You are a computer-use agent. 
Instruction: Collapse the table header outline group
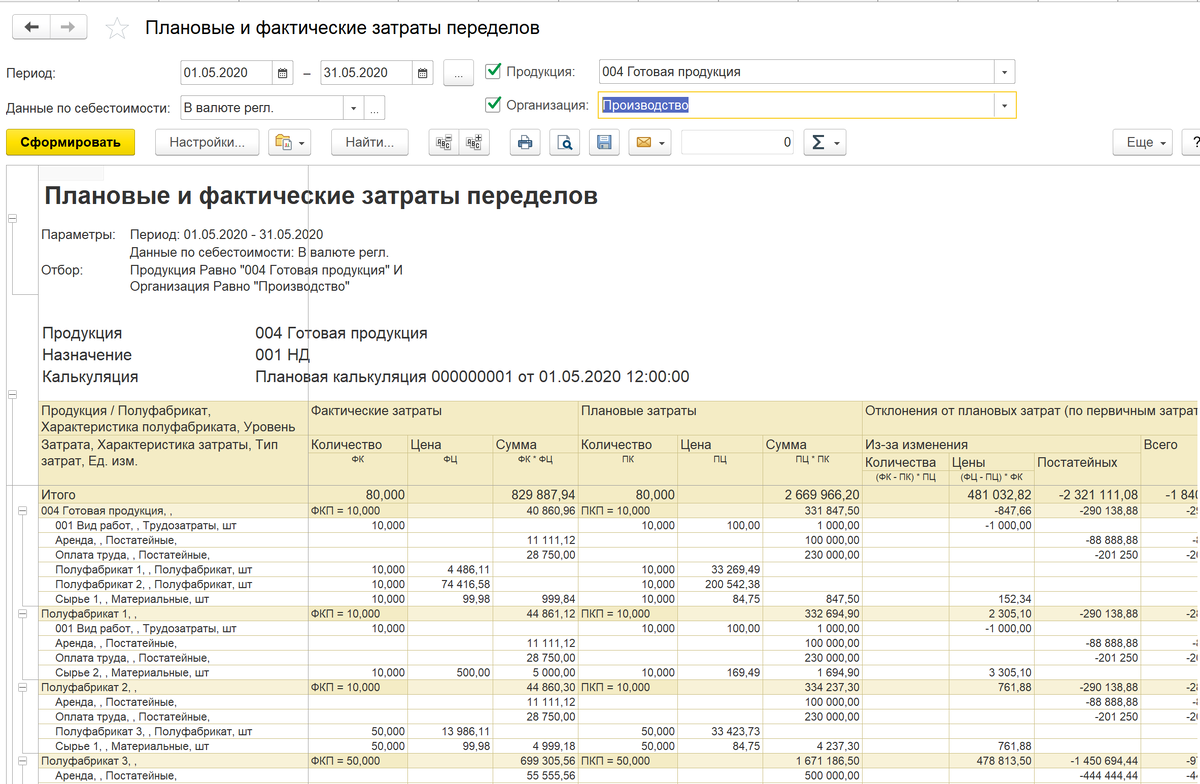13,396
